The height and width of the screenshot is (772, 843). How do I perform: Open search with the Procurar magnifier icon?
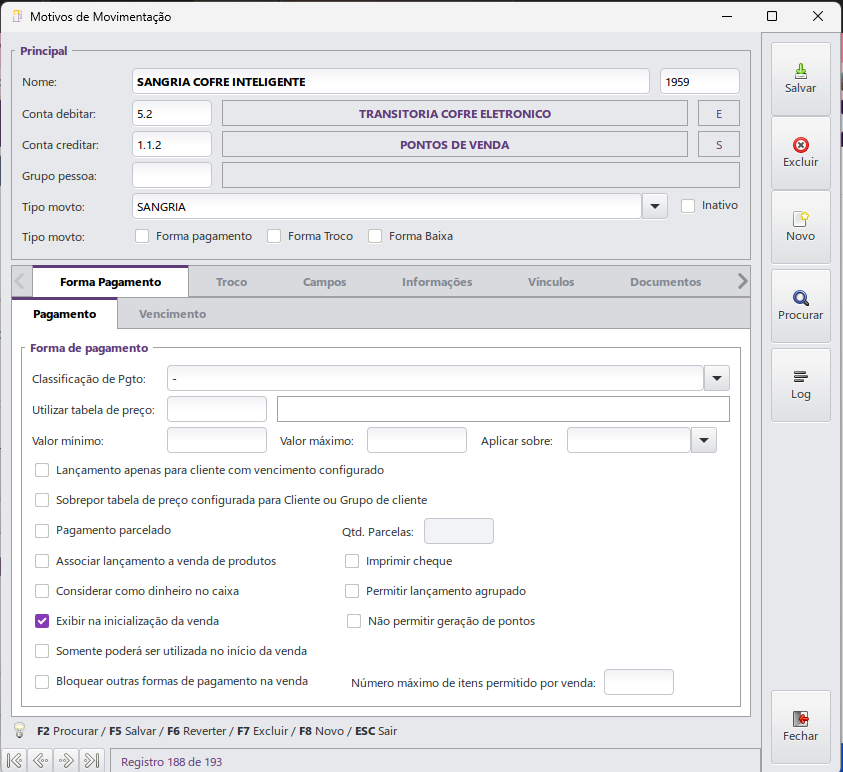click(x=801, y=306)
